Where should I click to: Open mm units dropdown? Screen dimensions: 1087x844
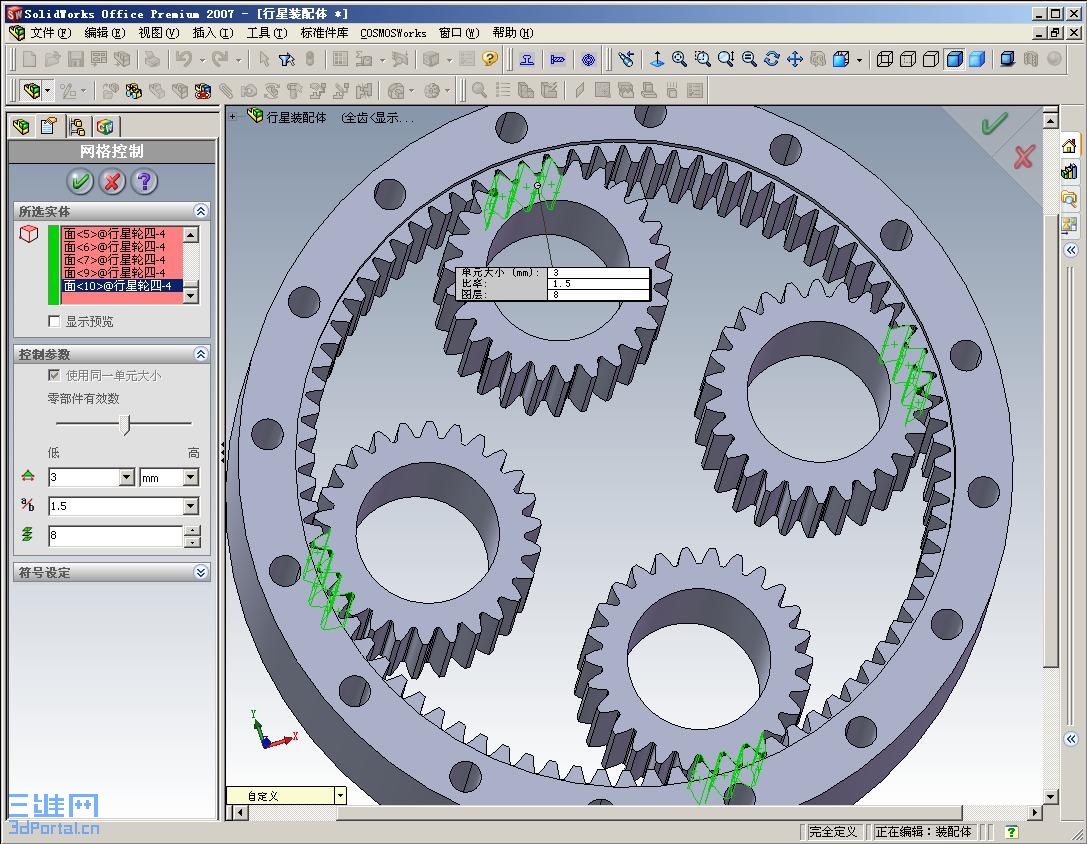pos(191,477)
